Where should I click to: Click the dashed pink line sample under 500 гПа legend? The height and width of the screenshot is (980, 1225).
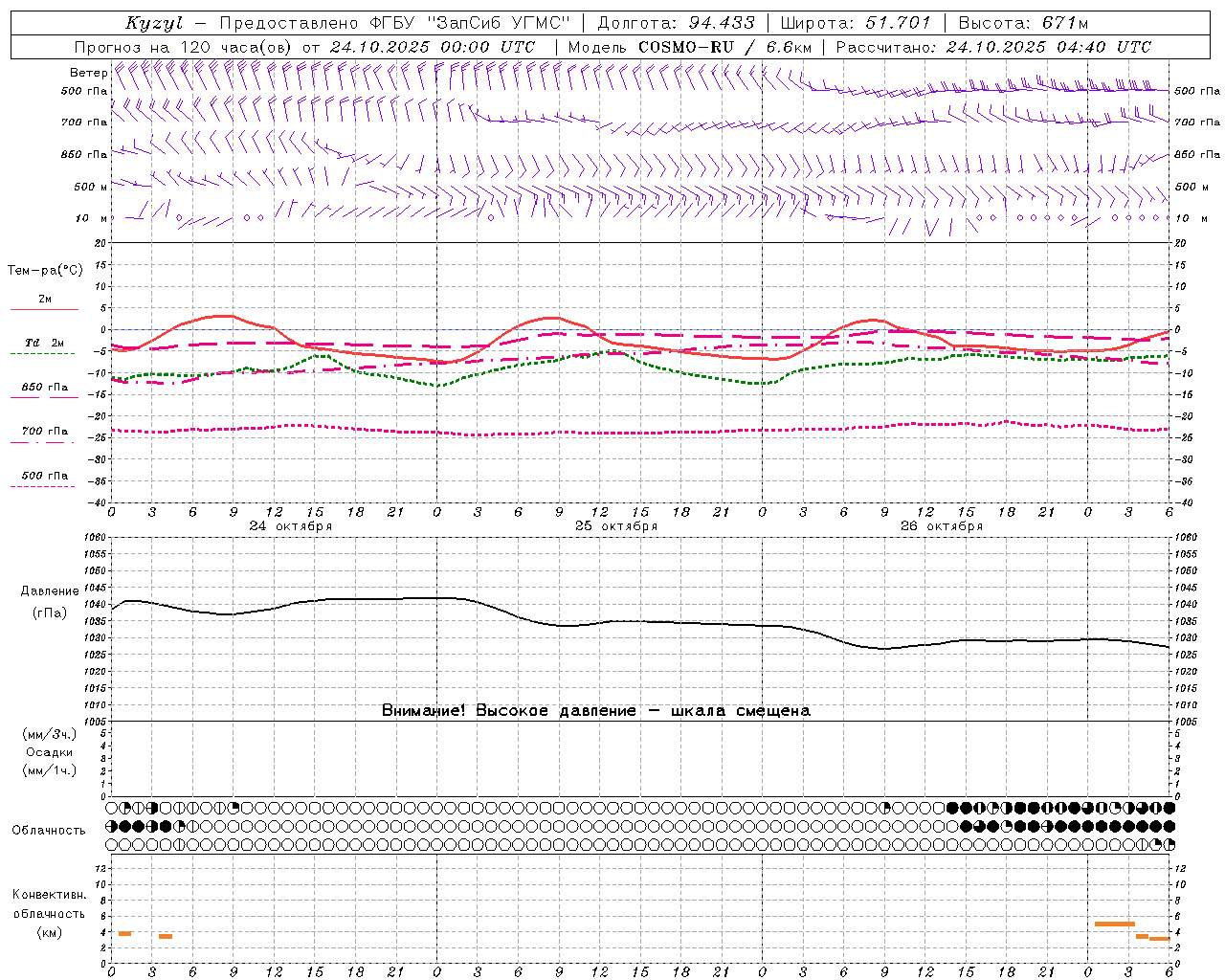pos(43,486)
